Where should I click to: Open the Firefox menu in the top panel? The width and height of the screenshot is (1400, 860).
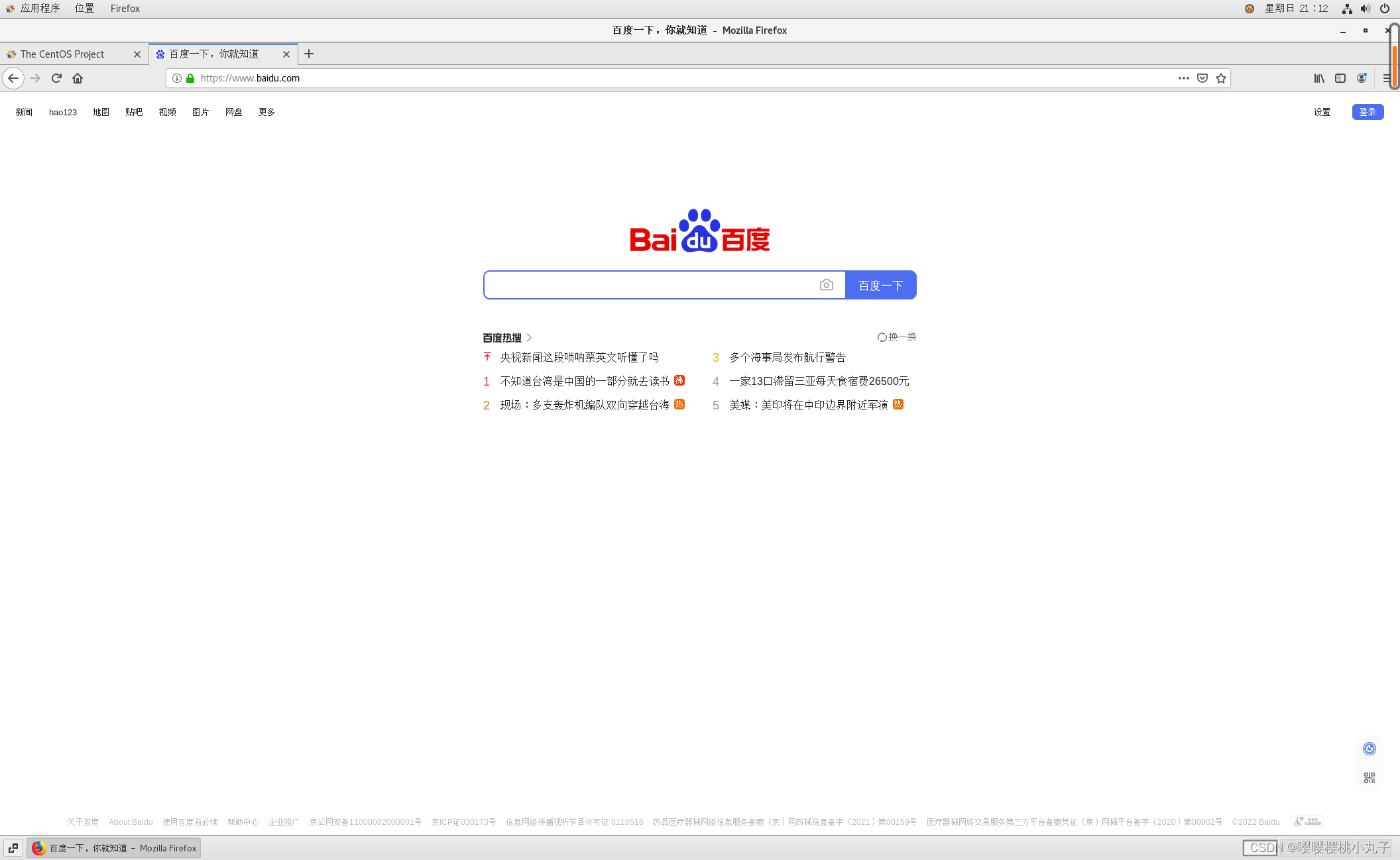125,9
